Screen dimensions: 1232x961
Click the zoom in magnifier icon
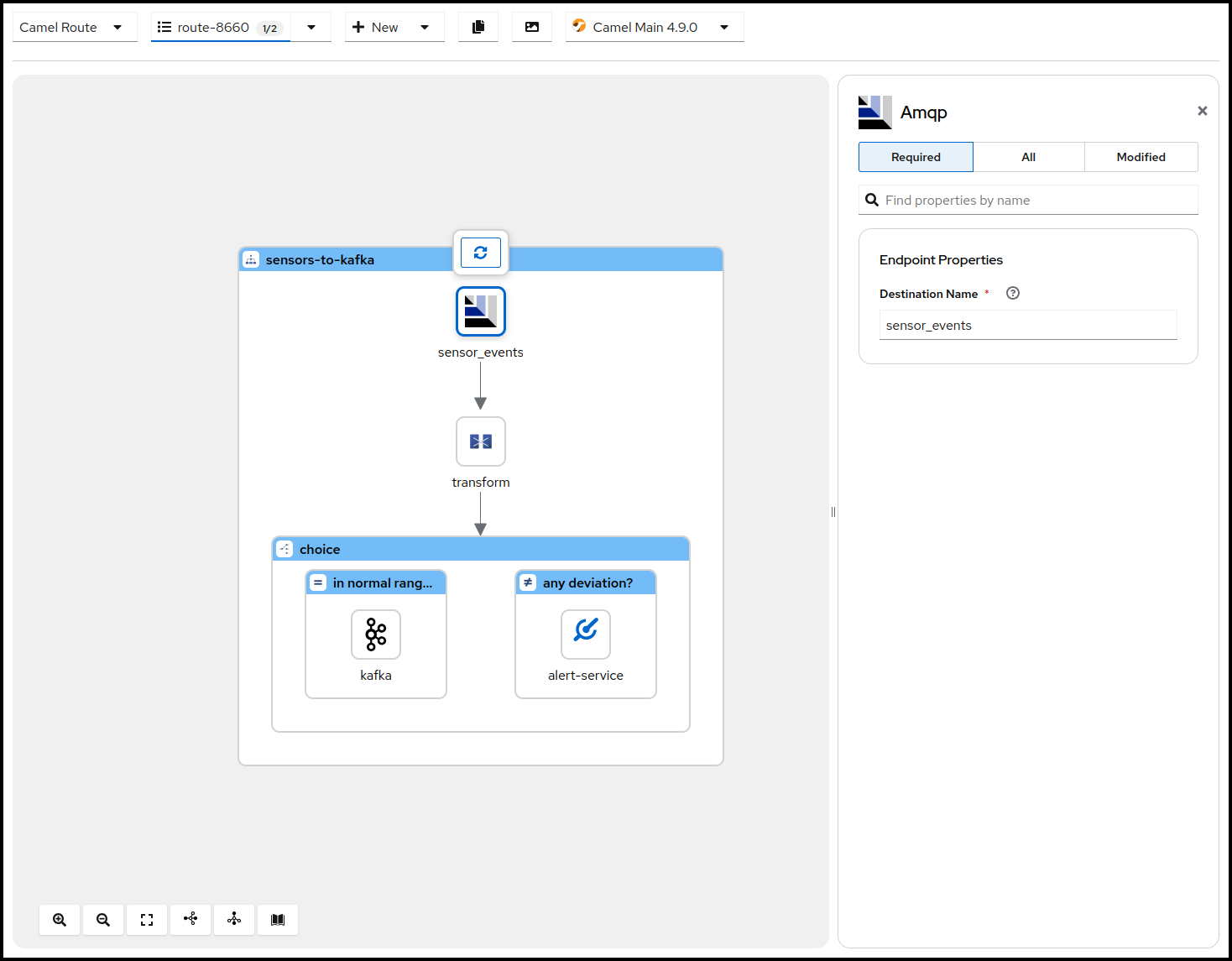click(x=60, y=920)
